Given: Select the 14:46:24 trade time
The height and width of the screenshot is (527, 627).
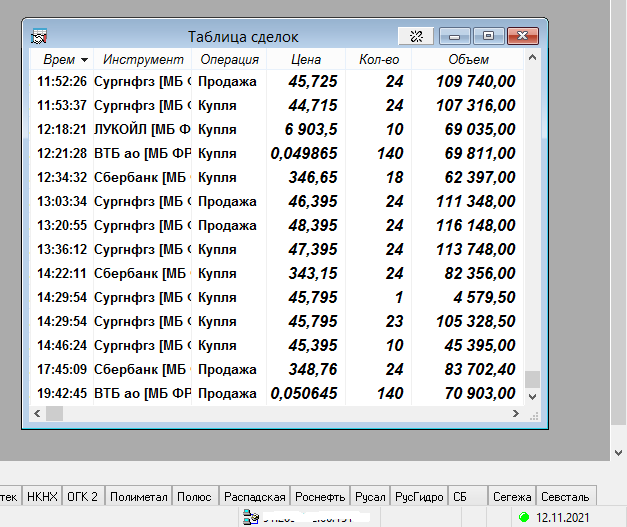Looking at the screenshot, I should click(x=62, y=345).
